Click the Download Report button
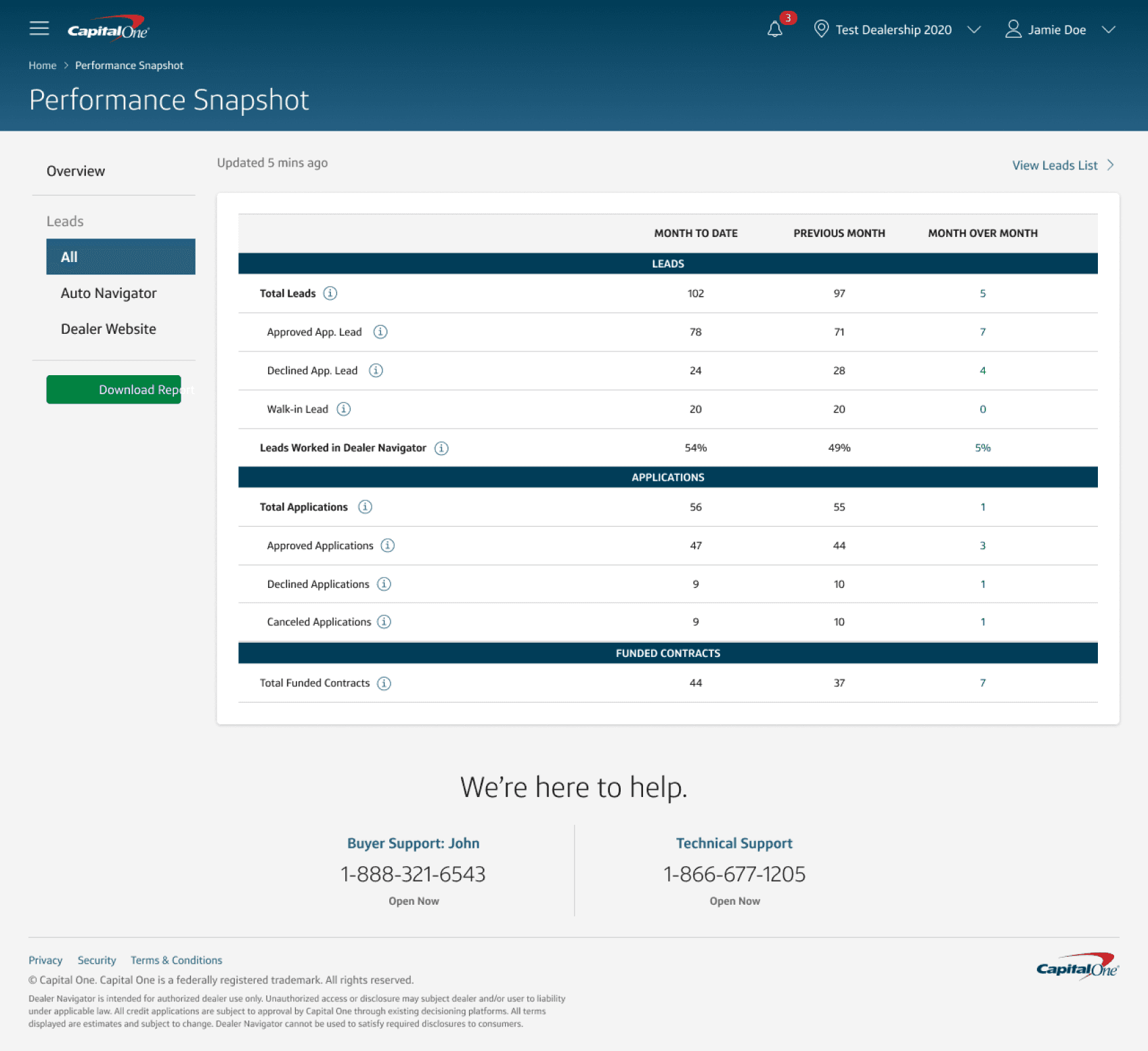Image resolution: width=1148 pixels, height=1051 pixels. (x=114, y=389)
